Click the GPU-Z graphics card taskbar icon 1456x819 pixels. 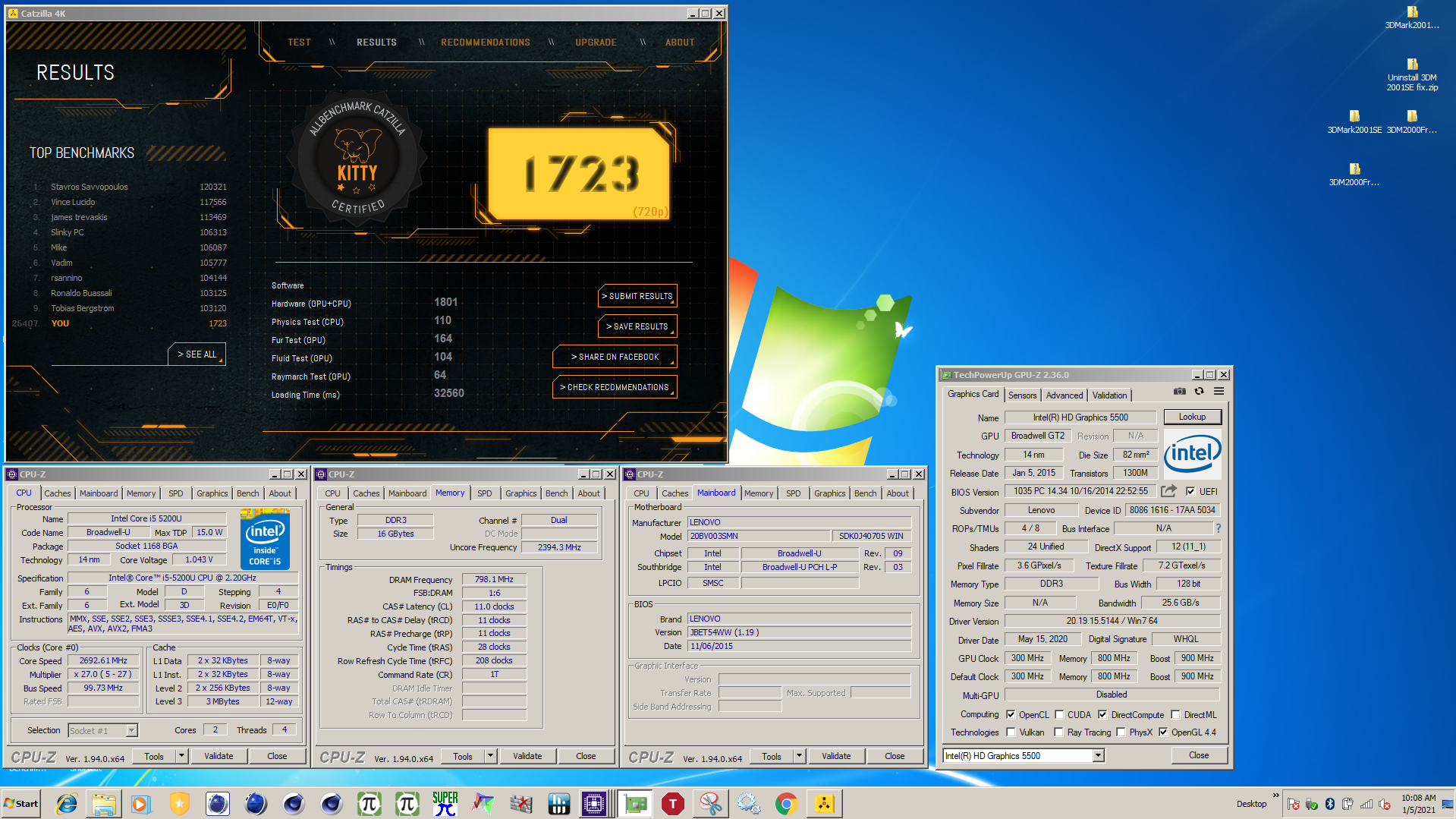[635, 804]
